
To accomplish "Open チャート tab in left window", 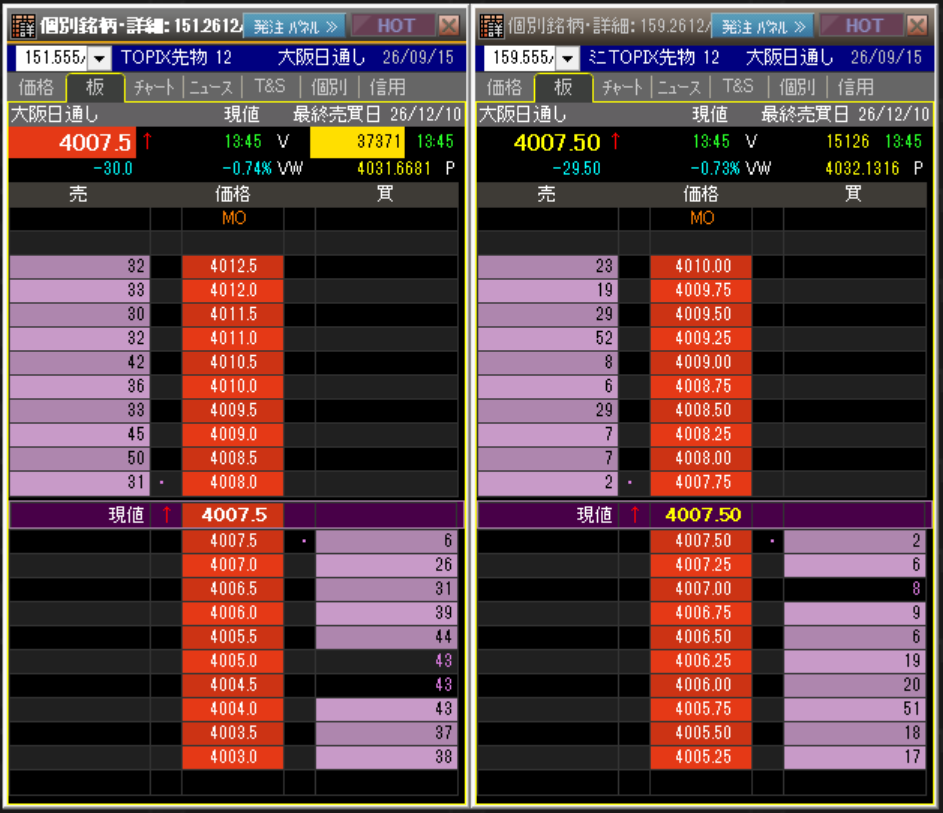I will pyautogui.click(x=154, y=87).
